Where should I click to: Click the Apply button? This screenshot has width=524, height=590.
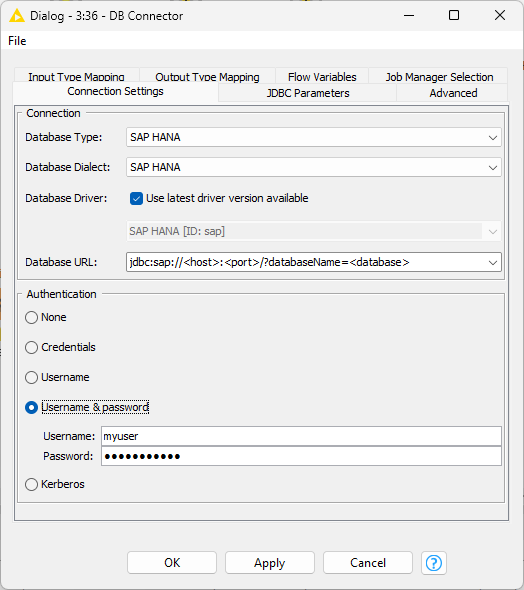270,563
